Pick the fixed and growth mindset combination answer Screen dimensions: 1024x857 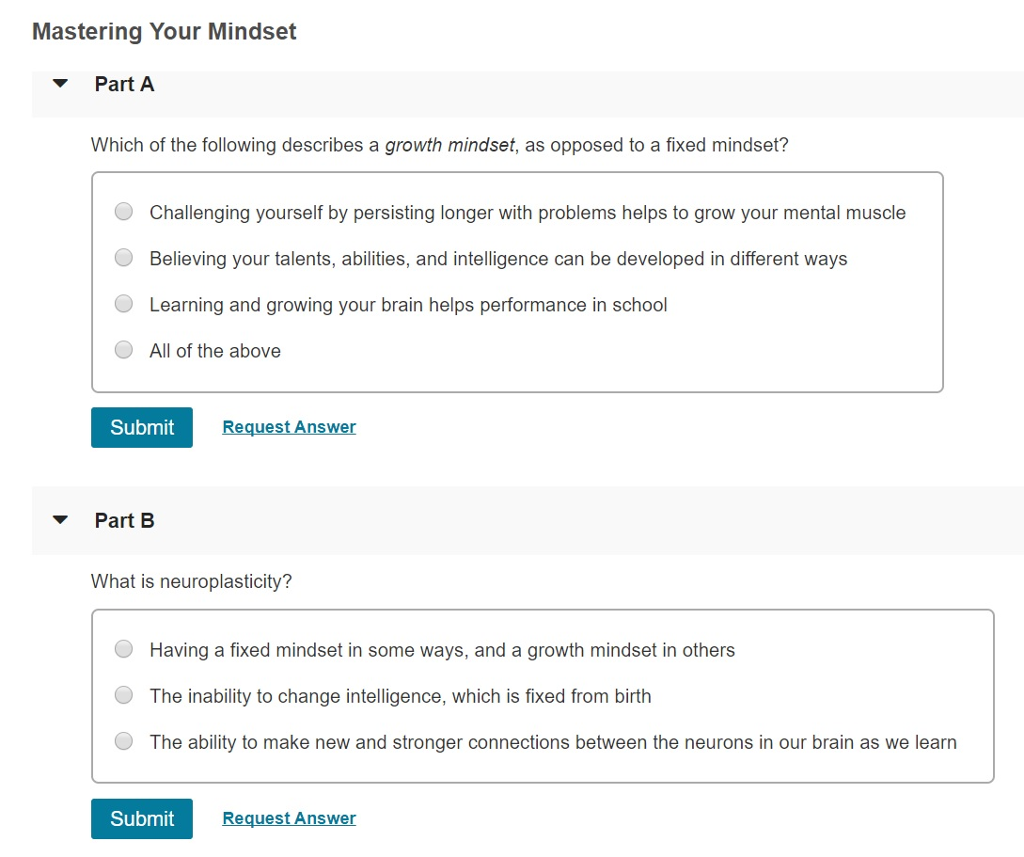[123, 648]
